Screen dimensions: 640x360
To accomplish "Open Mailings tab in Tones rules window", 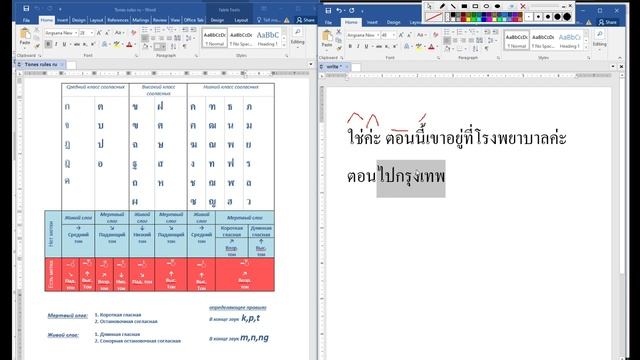I will click(x=140, y=20).
